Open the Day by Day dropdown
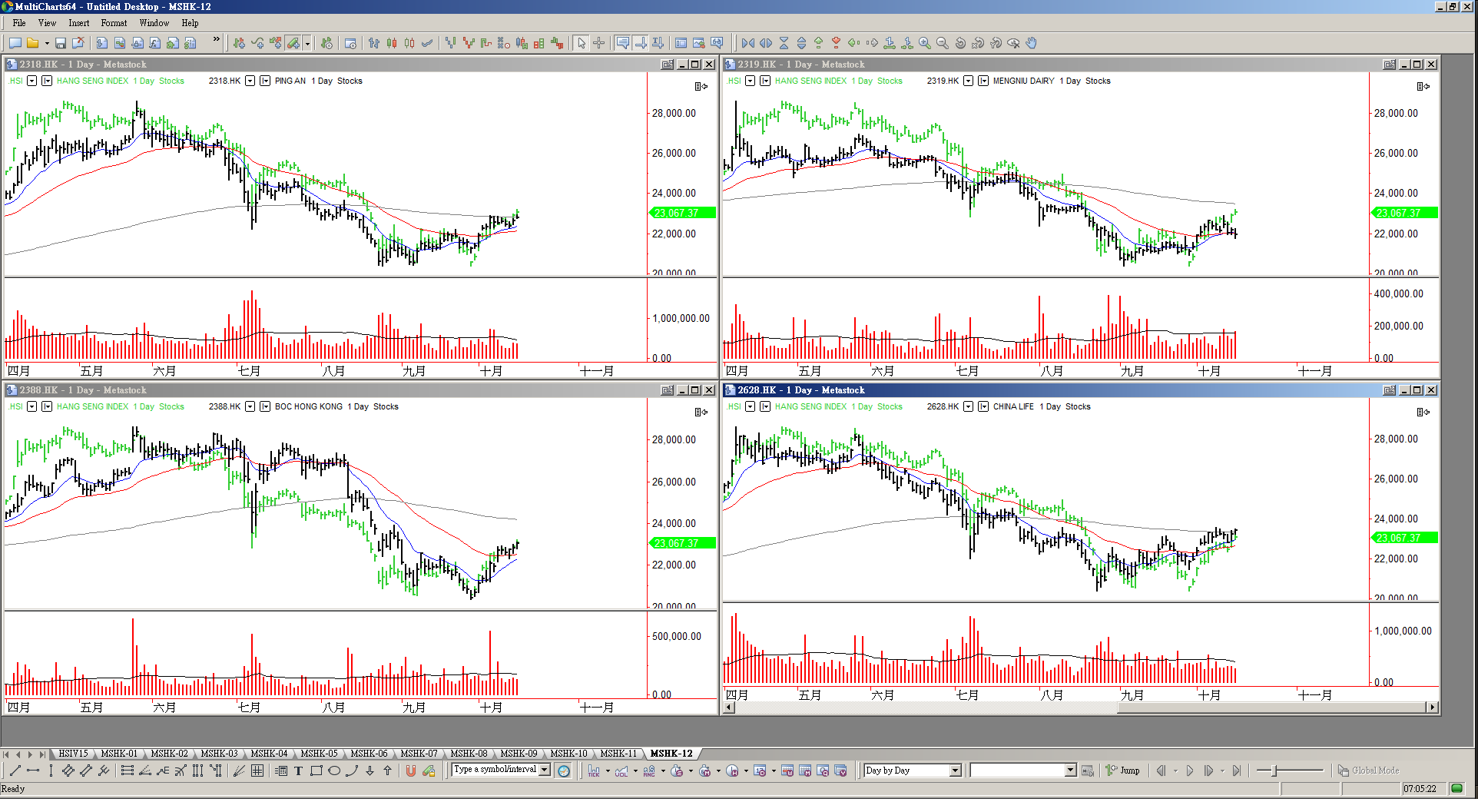Viewport: 1478px width, 812px height. (x=956, y=771)
